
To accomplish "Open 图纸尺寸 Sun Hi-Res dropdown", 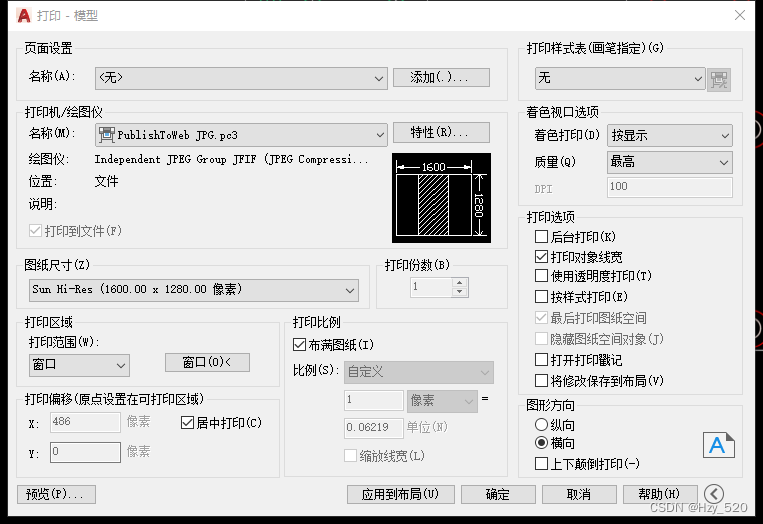I will 194,290.
